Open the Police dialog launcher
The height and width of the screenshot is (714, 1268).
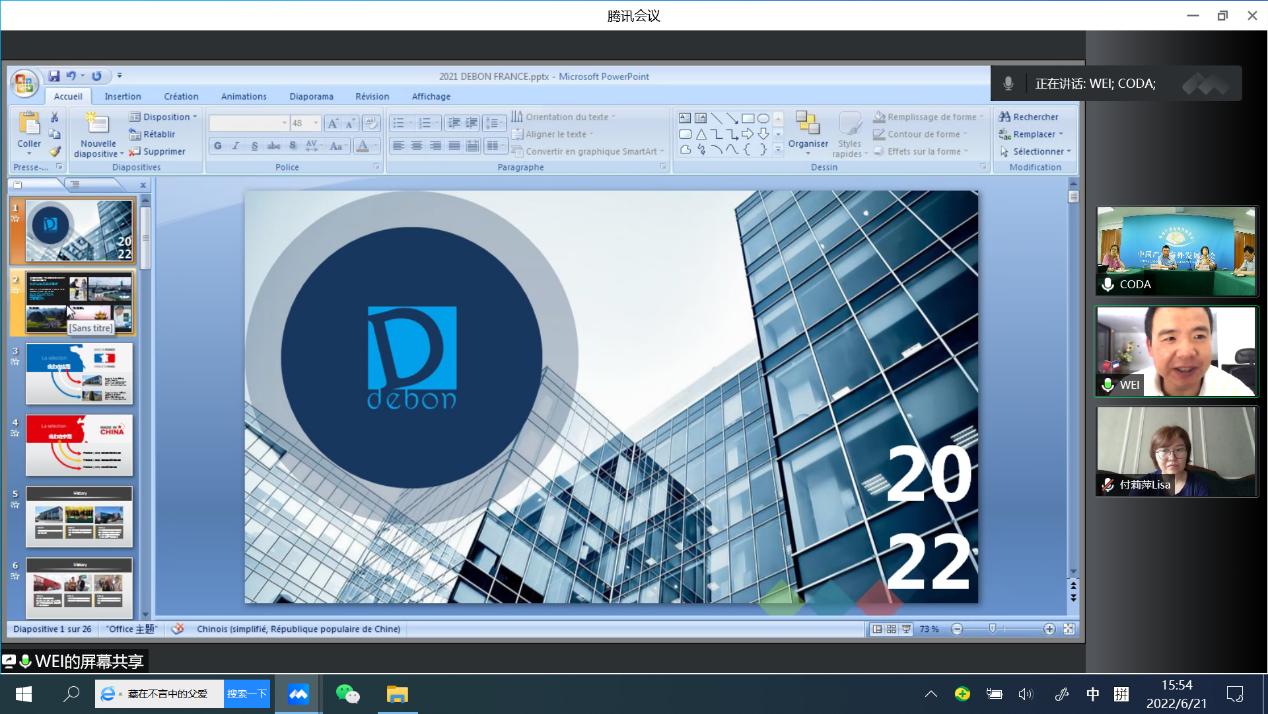coord(377,167)
